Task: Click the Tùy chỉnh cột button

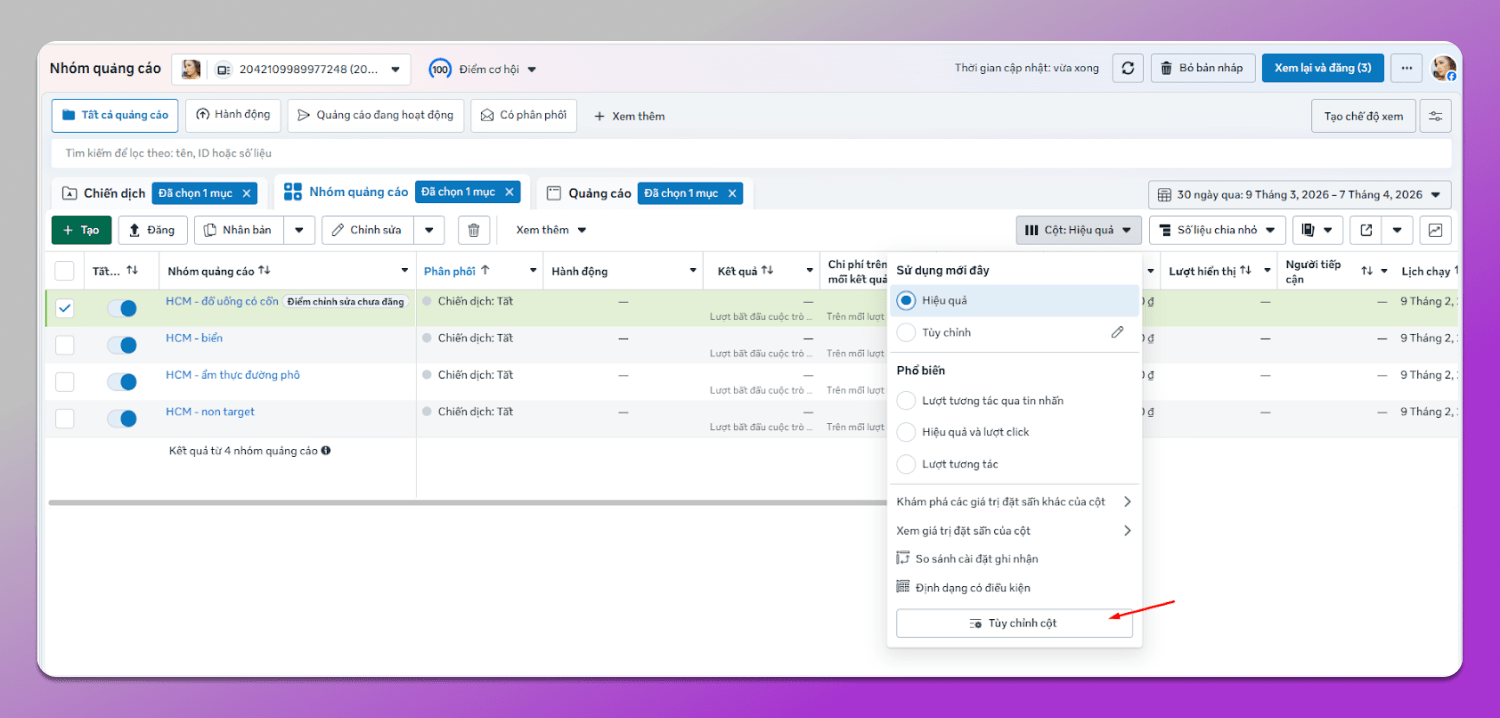Action: coord(1014,623)
